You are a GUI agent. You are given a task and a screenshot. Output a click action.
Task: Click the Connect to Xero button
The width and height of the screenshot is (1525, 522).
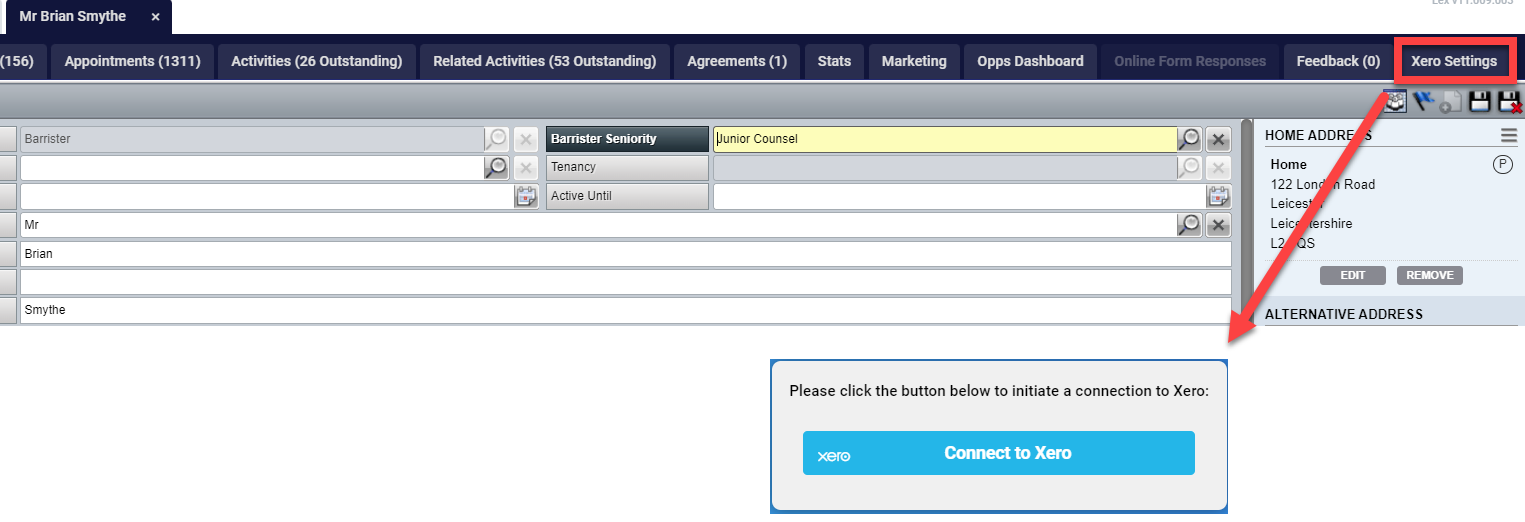coord(998,453)
